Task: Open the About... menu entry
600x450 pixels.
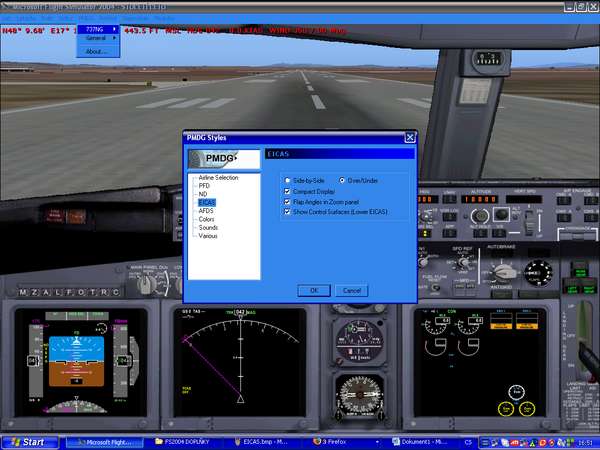Action: tap(98, 51)
